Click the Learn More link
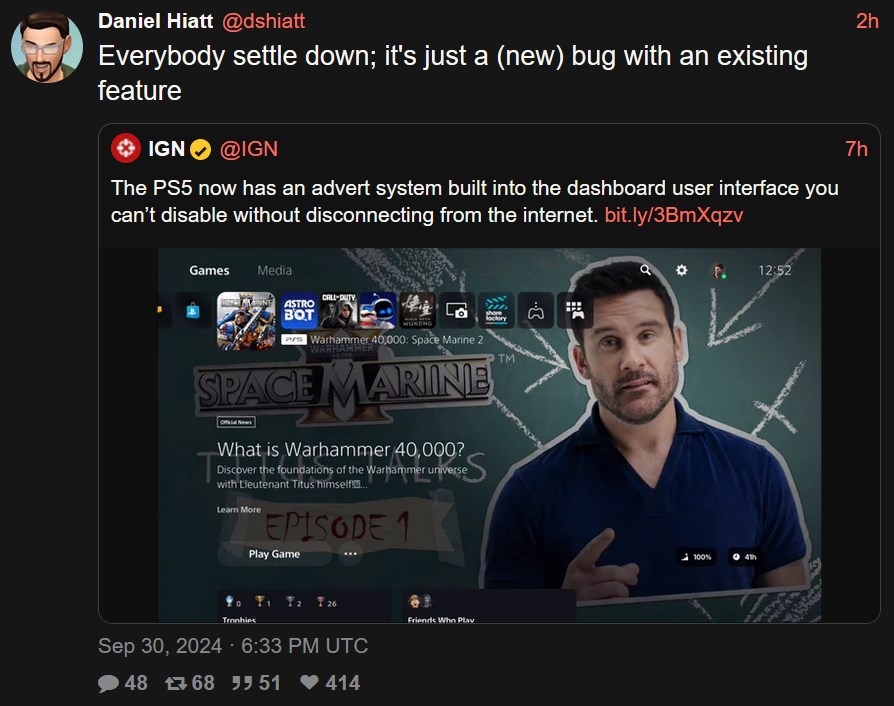This screenshot has width=894, height=706. 238,510
